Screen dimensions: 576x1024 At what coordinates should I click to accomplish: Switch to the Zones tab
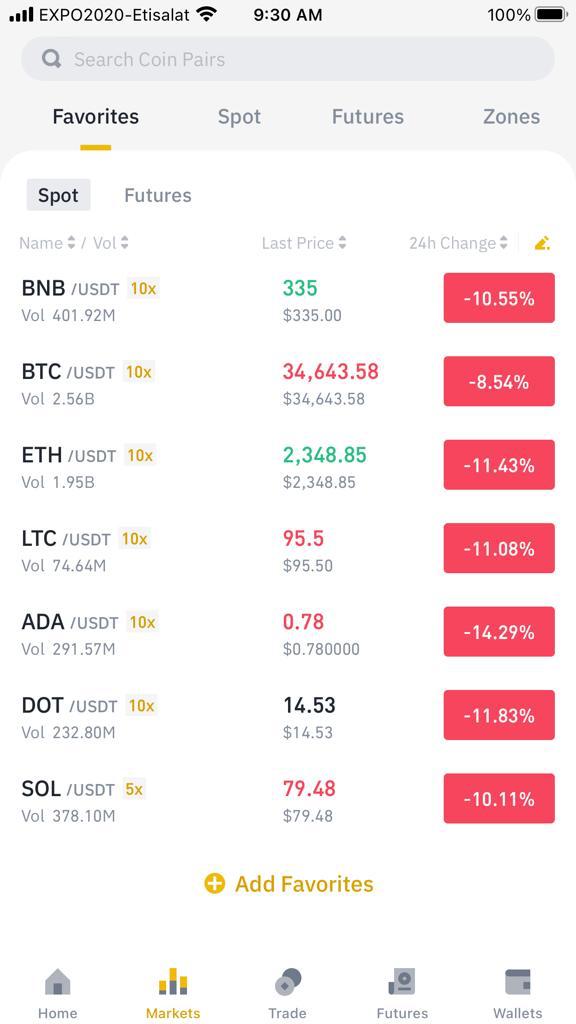511,117
